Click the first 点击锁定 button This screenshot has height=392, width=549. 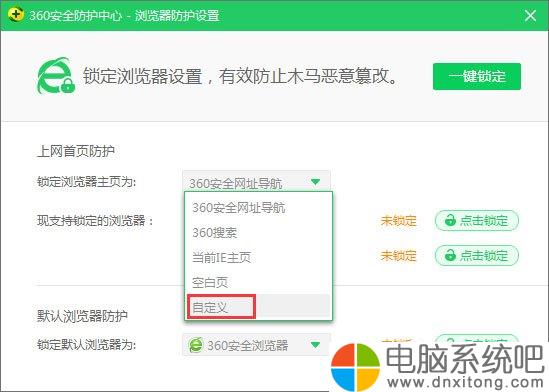tap(477, 220)
